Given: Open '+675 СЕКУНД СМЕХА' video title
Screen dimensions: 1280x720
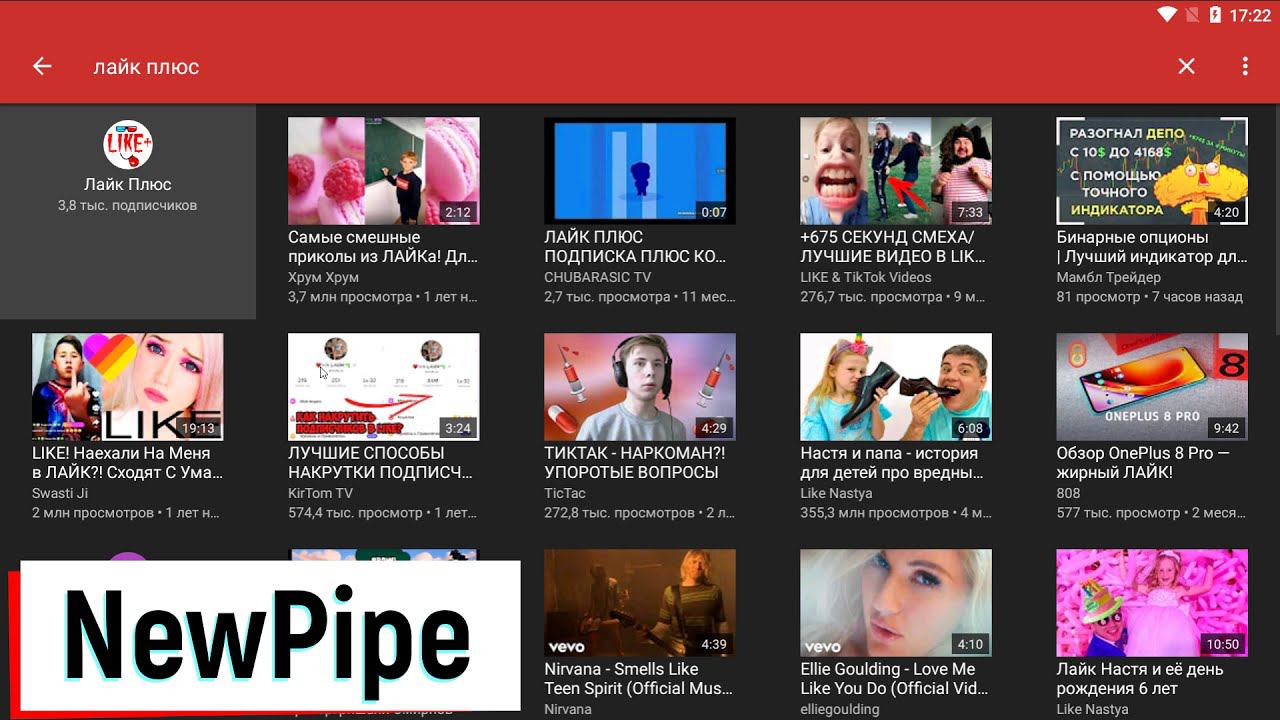Looking at the screenshot, I should (x=893, y=247).
